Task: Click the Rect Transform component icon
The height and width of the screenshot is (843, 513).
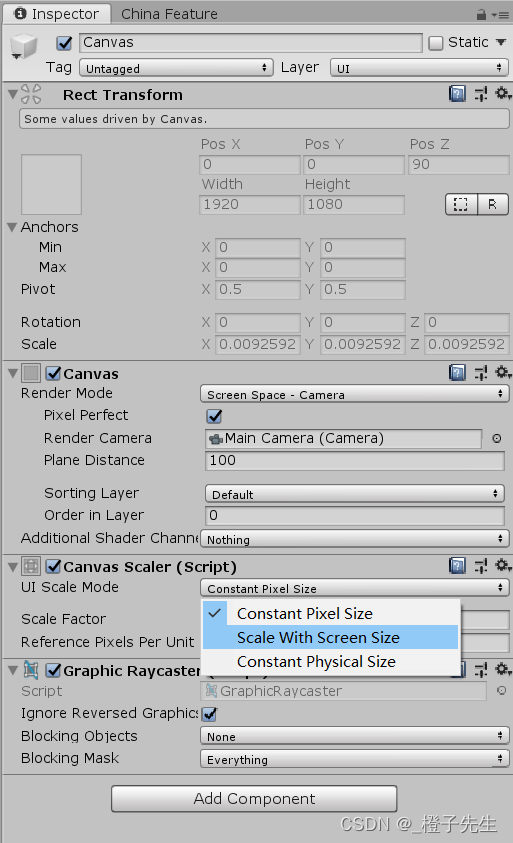Action: (31, 94)
